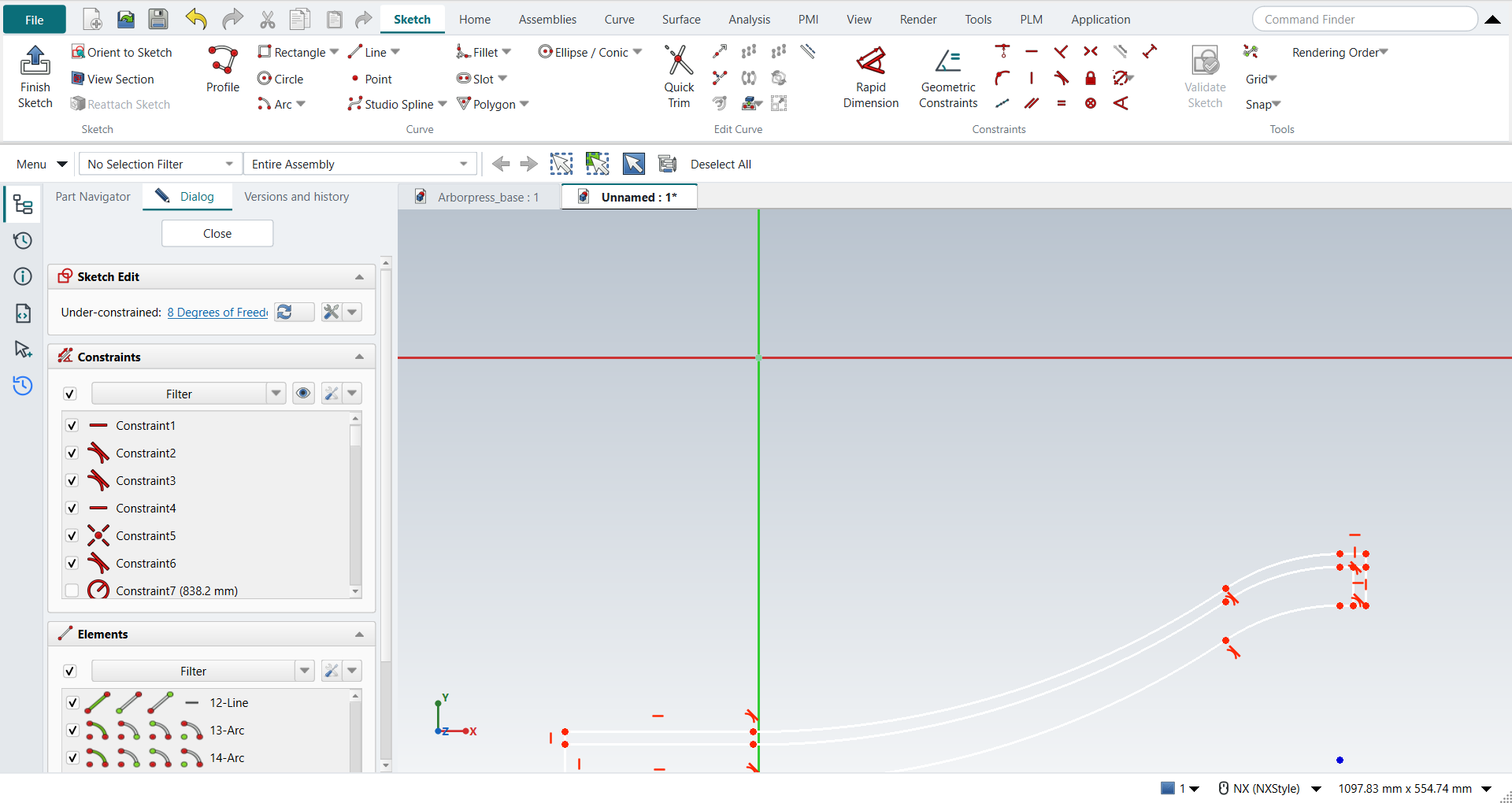Toggle the eye visibility icon in Constraints

303,394
